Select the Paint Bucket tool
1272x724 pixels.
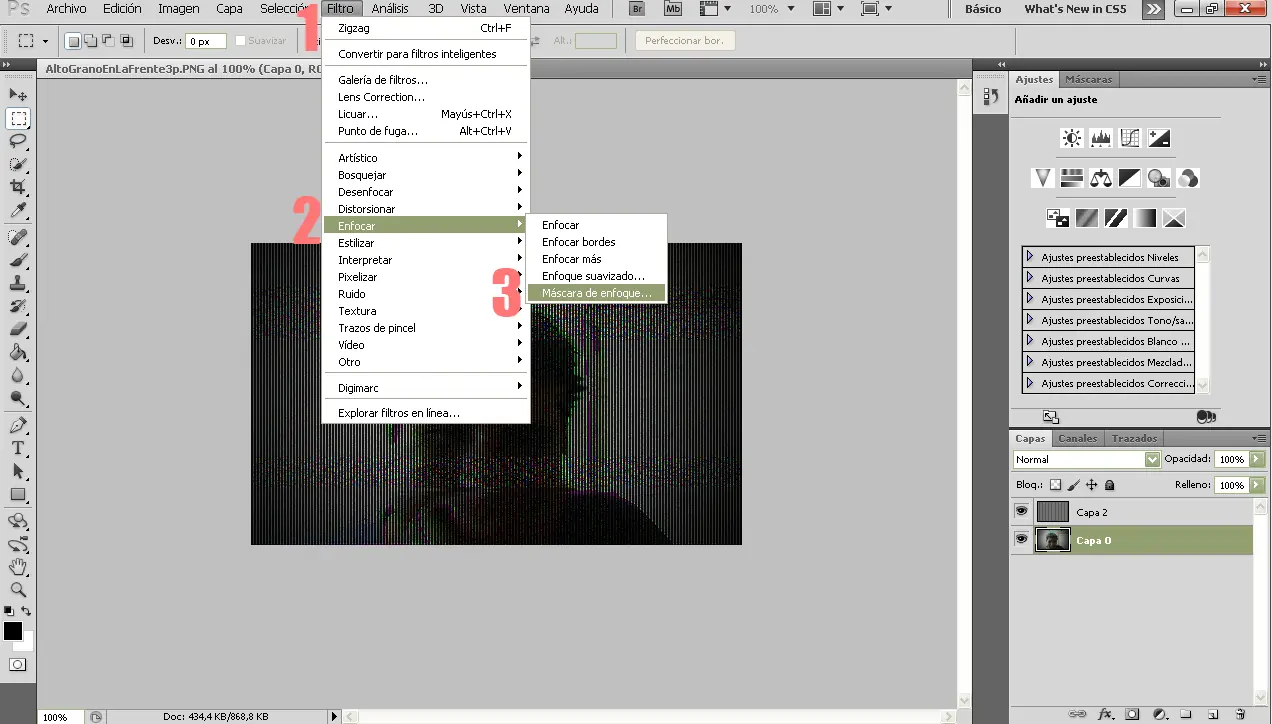(18, 352)
